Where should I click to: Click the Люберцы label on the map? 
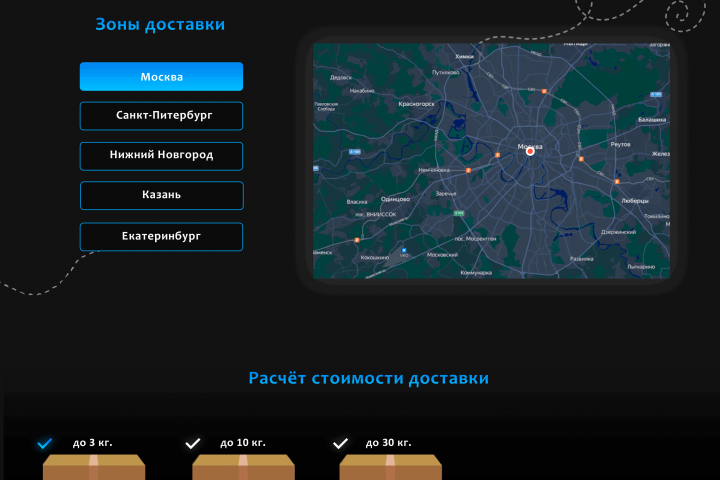coord(635,201)
